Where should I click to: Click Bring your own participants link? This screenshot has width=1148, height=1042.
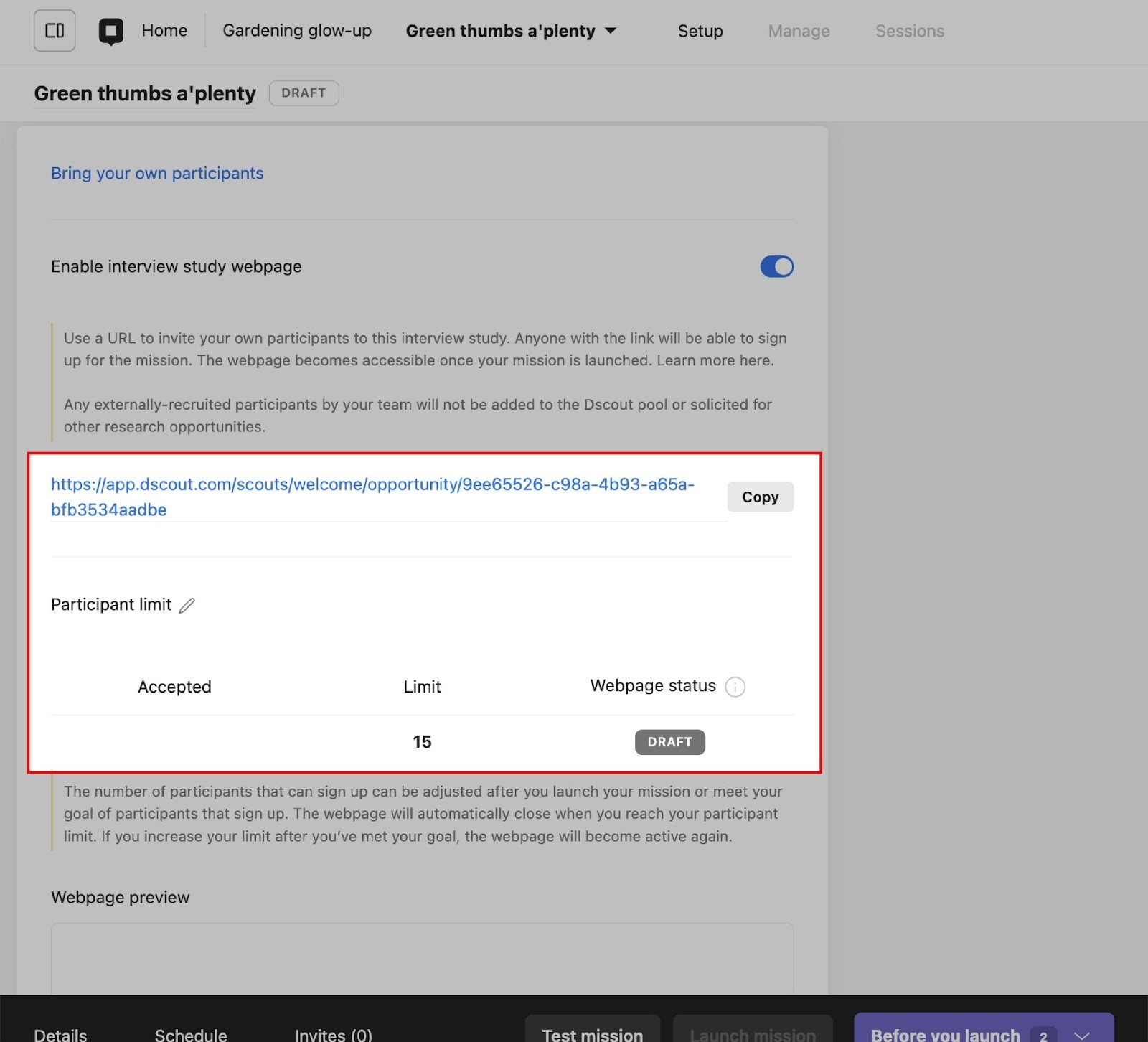[157, 174]
